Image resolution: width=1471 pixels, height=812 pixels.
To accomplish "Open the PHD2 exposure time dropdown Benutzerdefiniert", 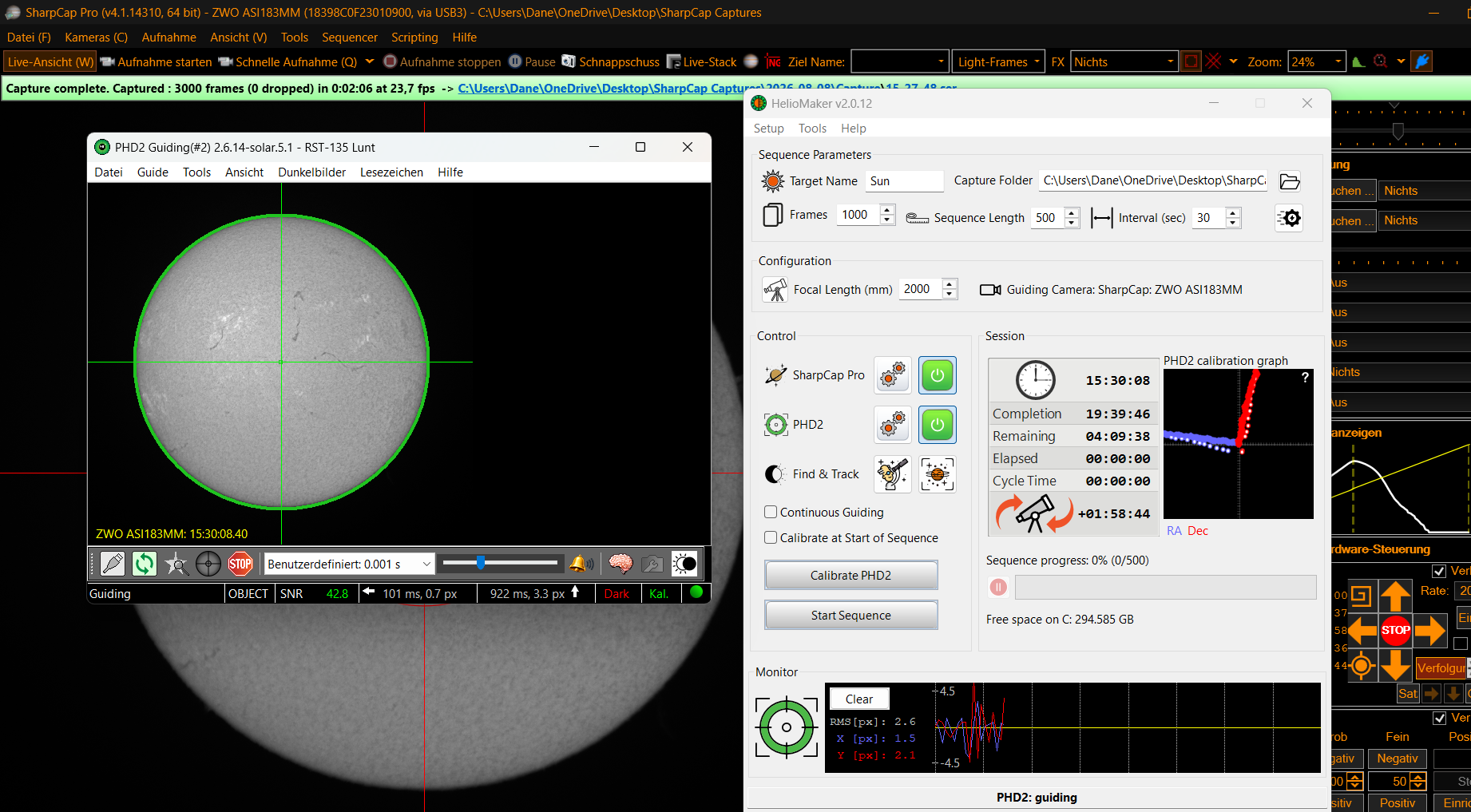I will pyautogui.click(x=350, y=564).
